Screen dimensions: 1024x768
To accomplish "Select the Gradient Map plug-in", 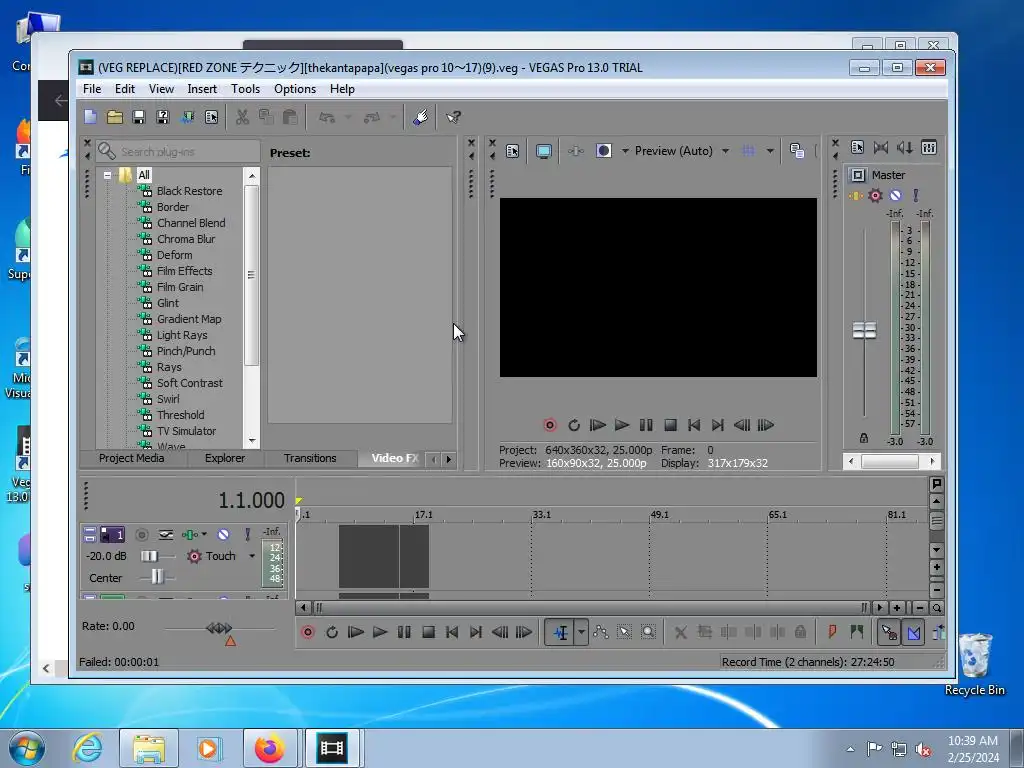I will 189,319.
